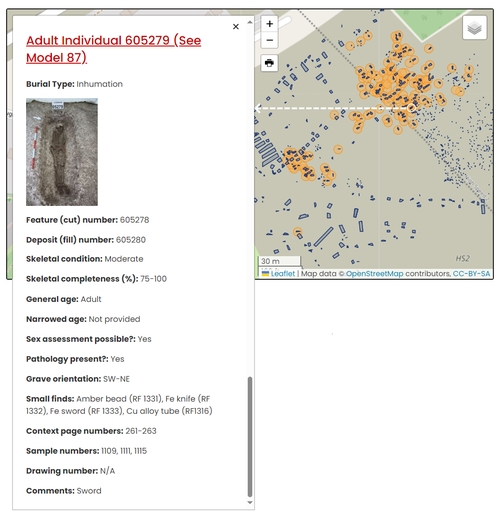The width and height of the screenshot is (500, 516).
Task: Zoom out on the map
Action: click(x=269, y=40)
